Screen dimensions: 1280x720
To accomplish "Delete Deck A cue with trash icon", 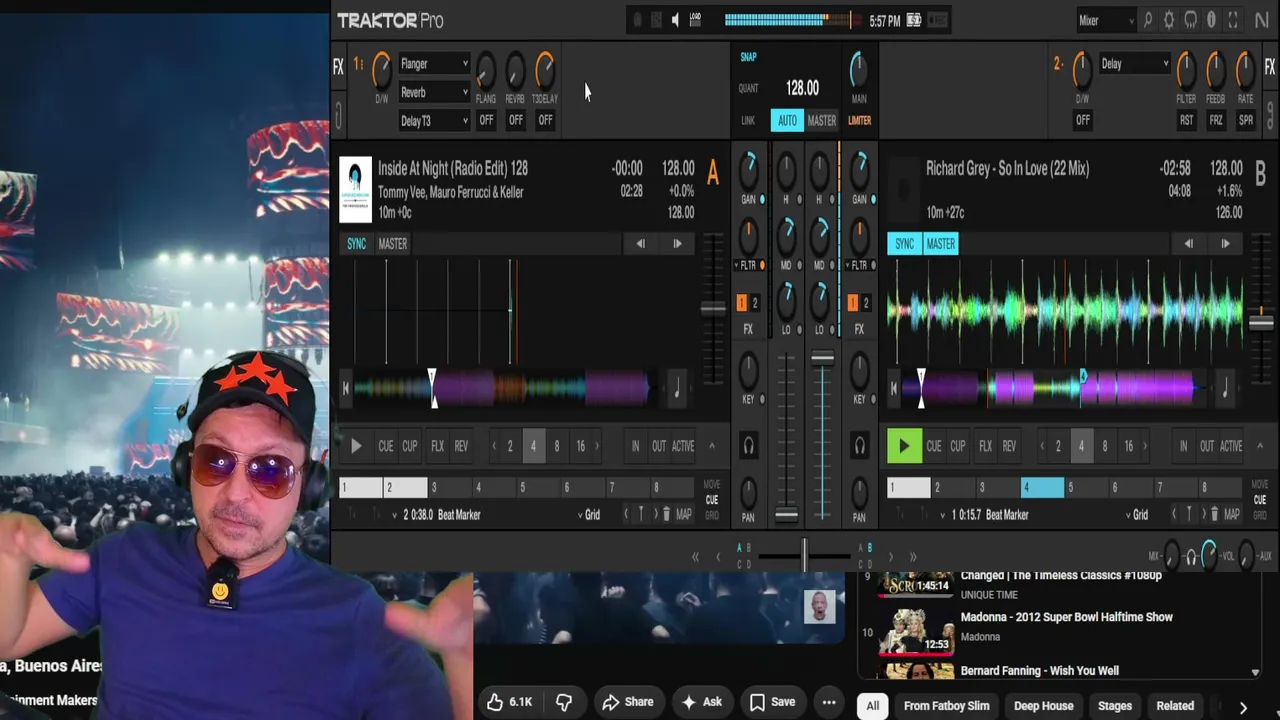I will [666, 514].
